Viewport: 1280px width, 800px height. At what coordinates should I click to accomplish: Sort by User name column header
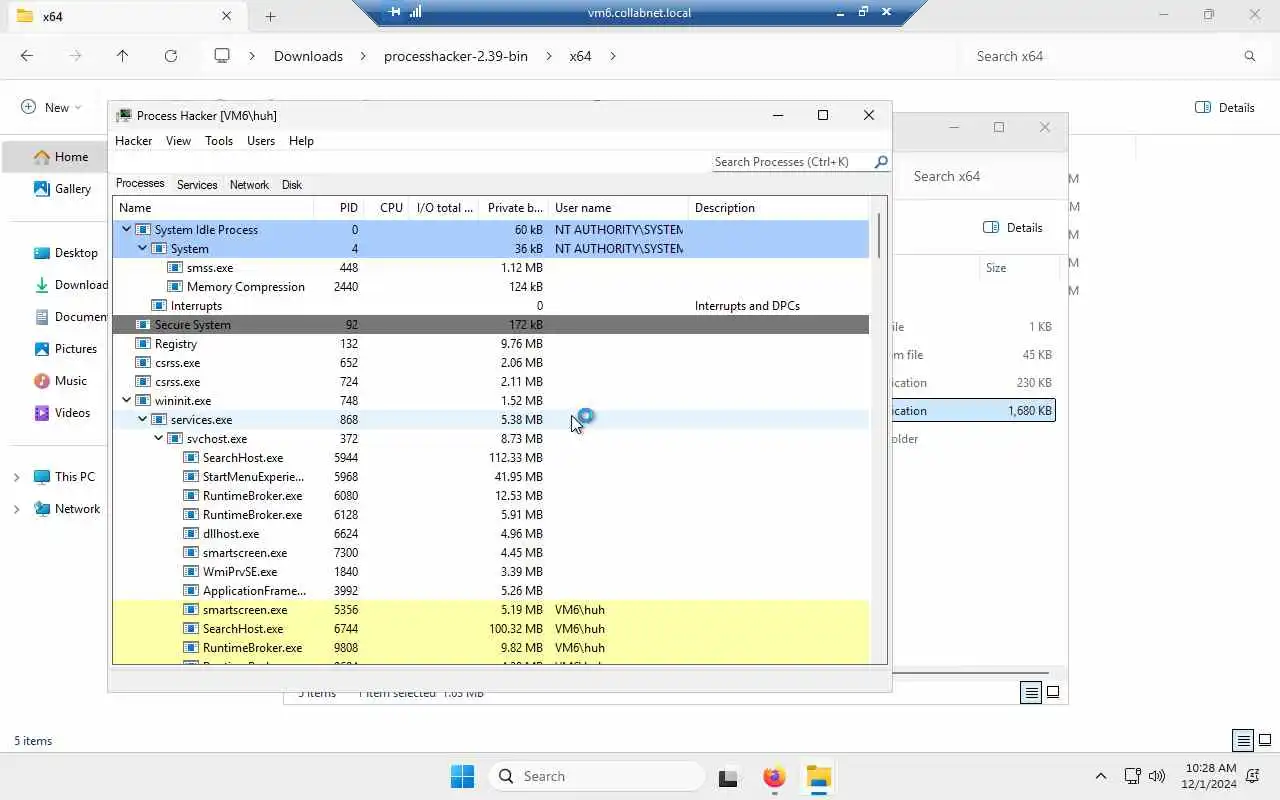618,208
